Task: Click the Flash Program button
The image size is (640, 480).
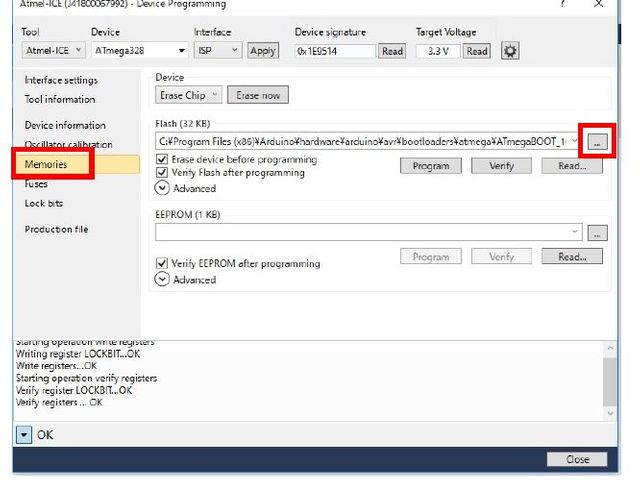Action: 430,166
